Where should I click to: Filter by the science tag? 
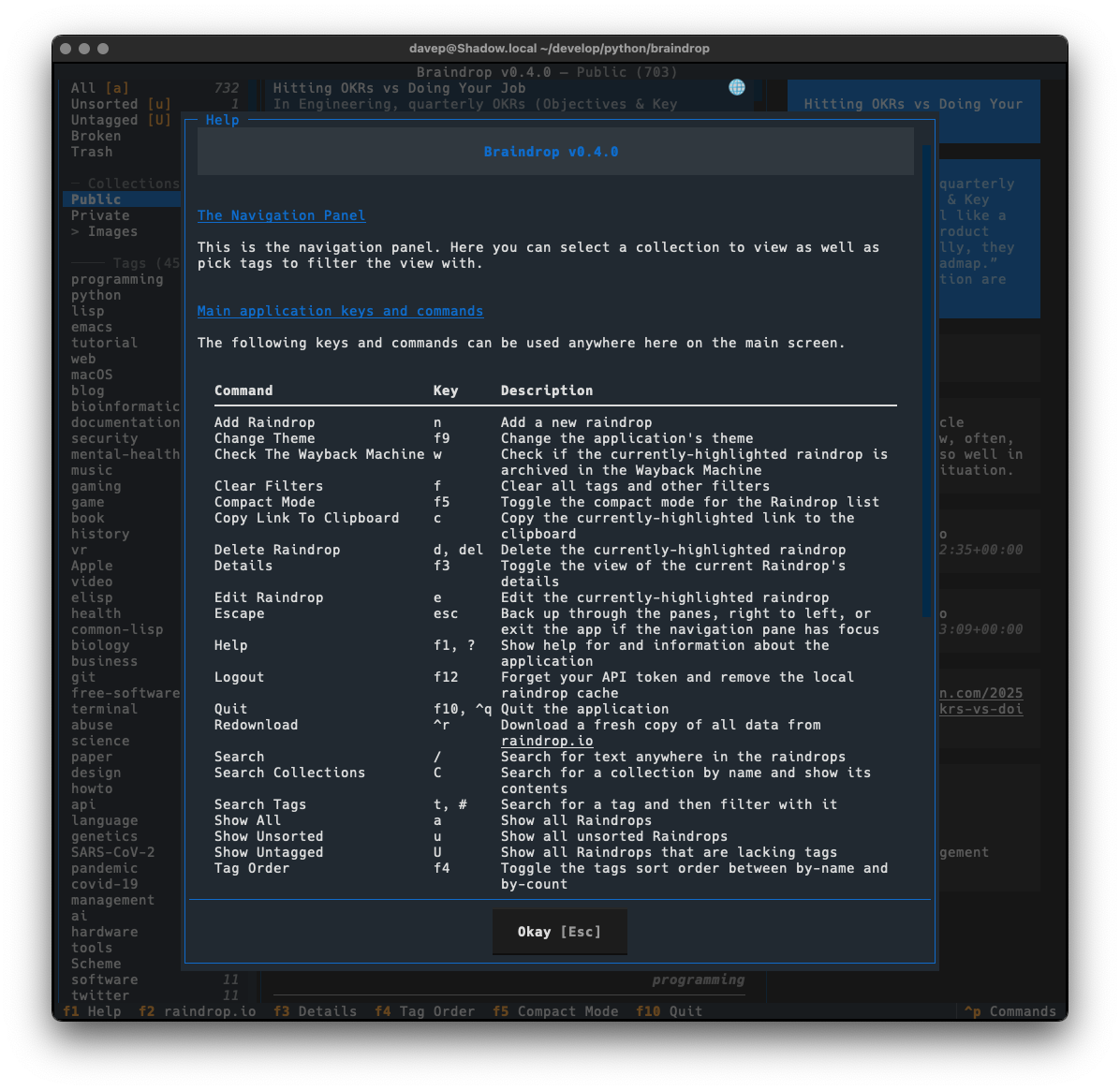coord(100,741)
